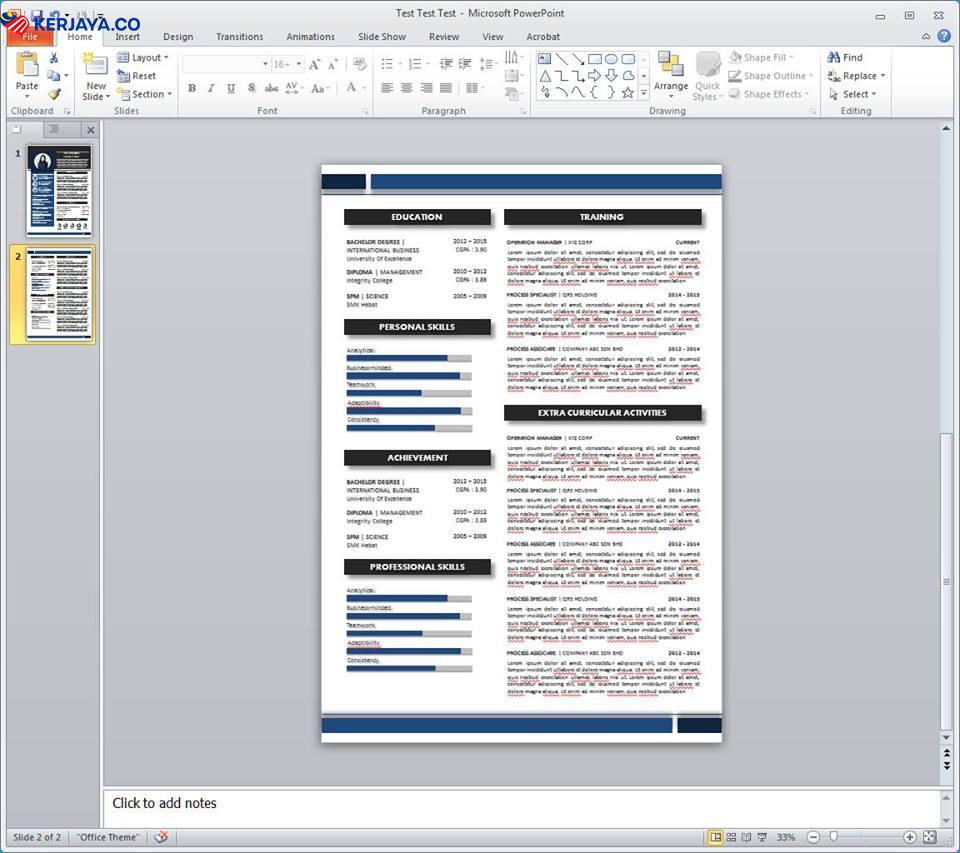Open the Review tab
This screenshot has width=960, height=853.
click(x=444, y=37)
